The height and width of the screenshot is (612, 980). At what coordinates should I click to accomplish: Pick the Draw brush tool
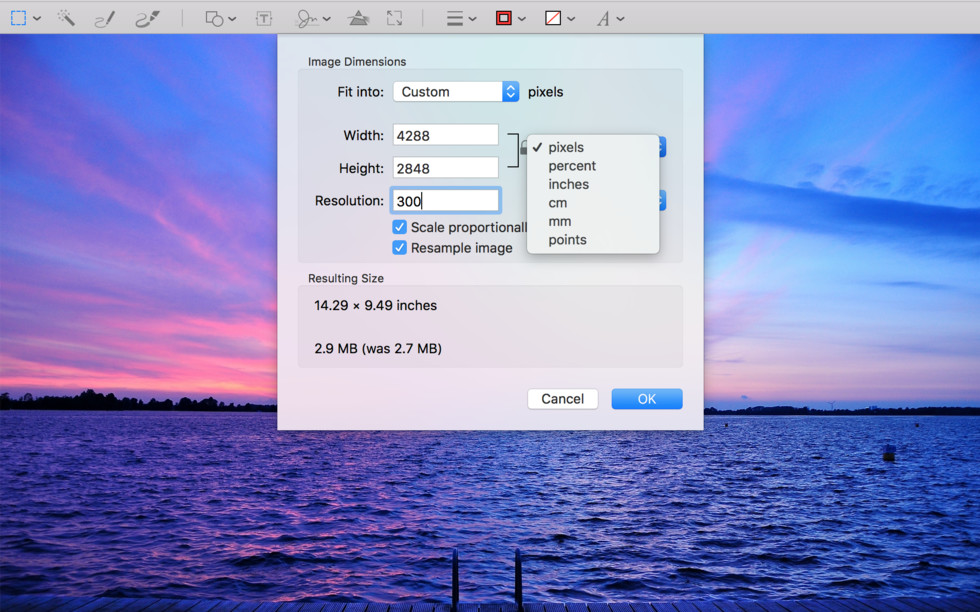tap(147, 18)
